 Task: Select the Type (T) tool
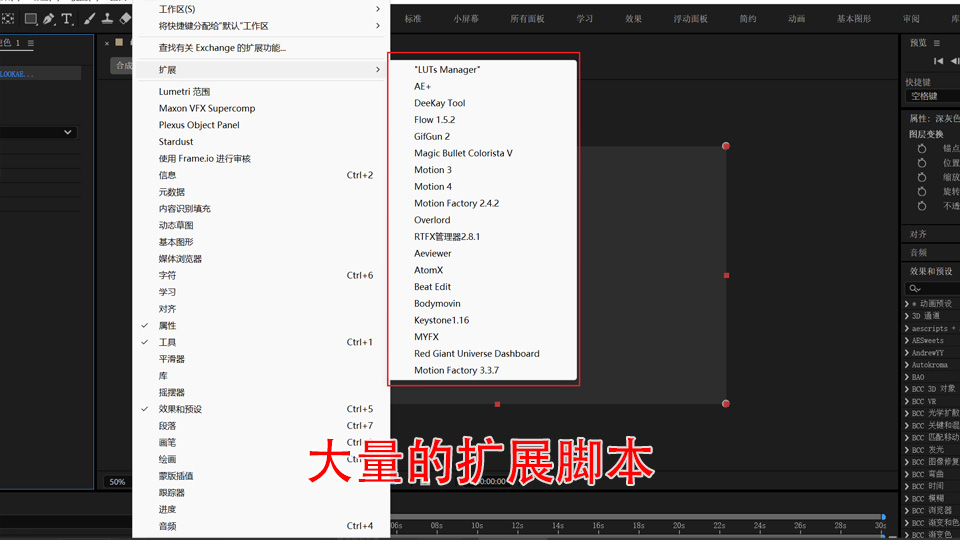tap(67, 18)
